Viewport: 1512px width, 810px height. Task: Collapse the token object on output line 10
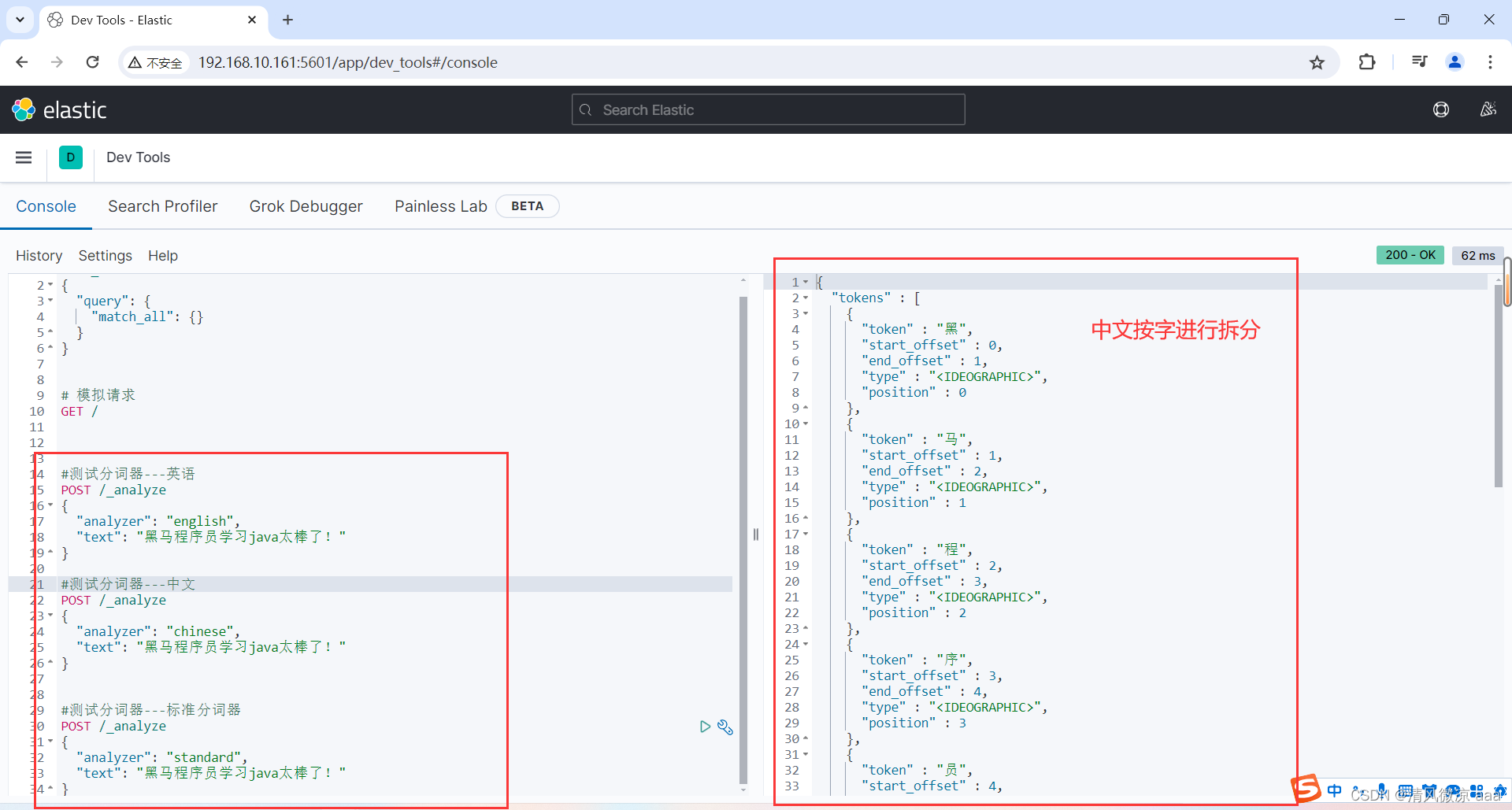pyautogui.click(x=806, y=423)
